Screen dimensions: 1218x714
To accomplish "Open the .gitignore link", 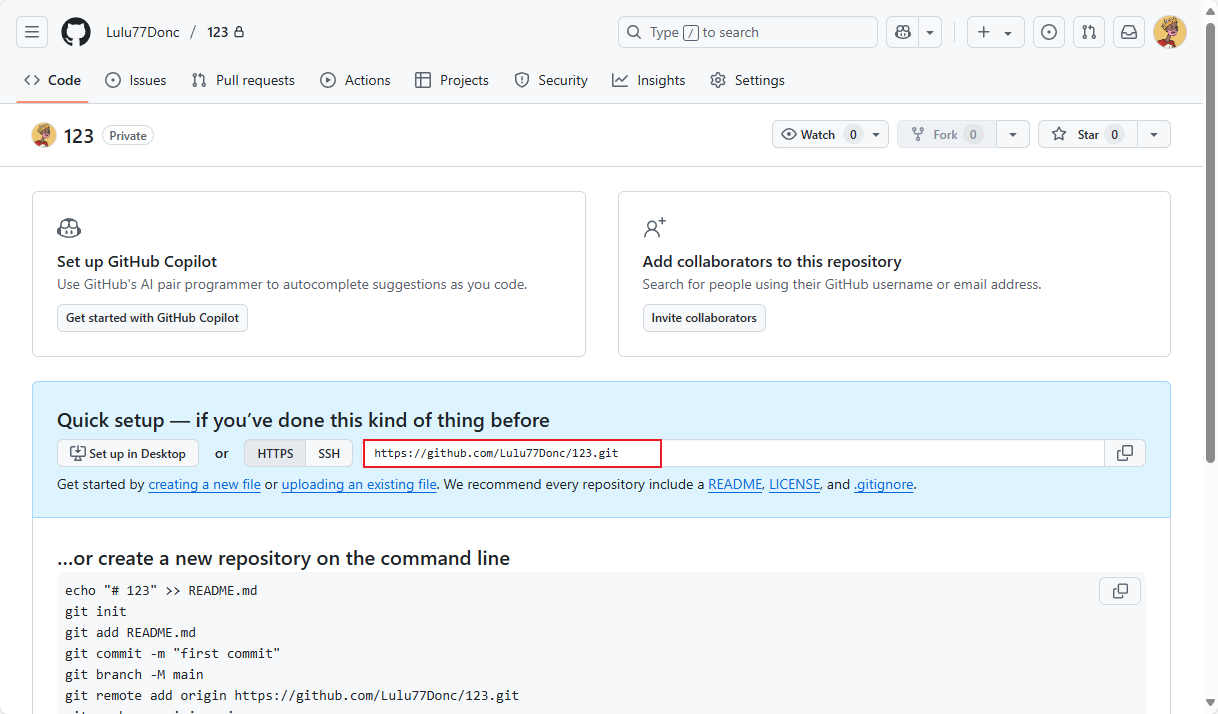I will [884, 484].
